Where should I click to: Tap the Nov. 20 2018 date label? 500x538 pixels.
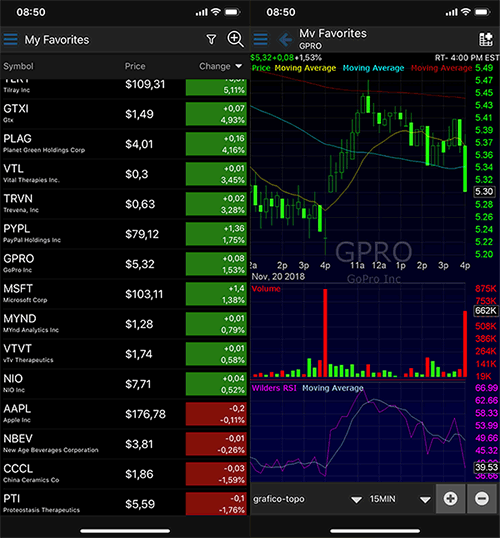pyautogui.click(x=278, y=277)
